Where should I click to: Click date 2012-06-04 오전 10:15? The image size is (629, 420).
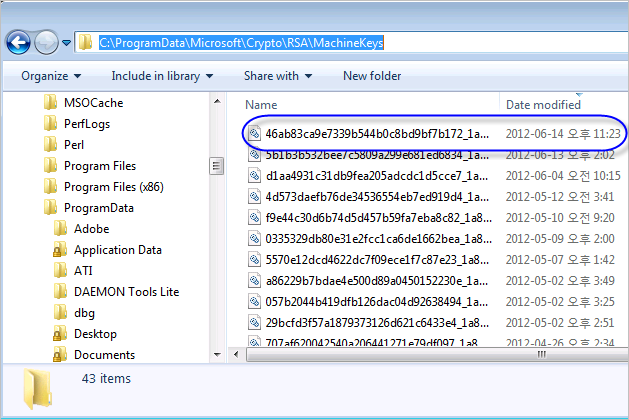pyautogui.click(x=563, y=176)
